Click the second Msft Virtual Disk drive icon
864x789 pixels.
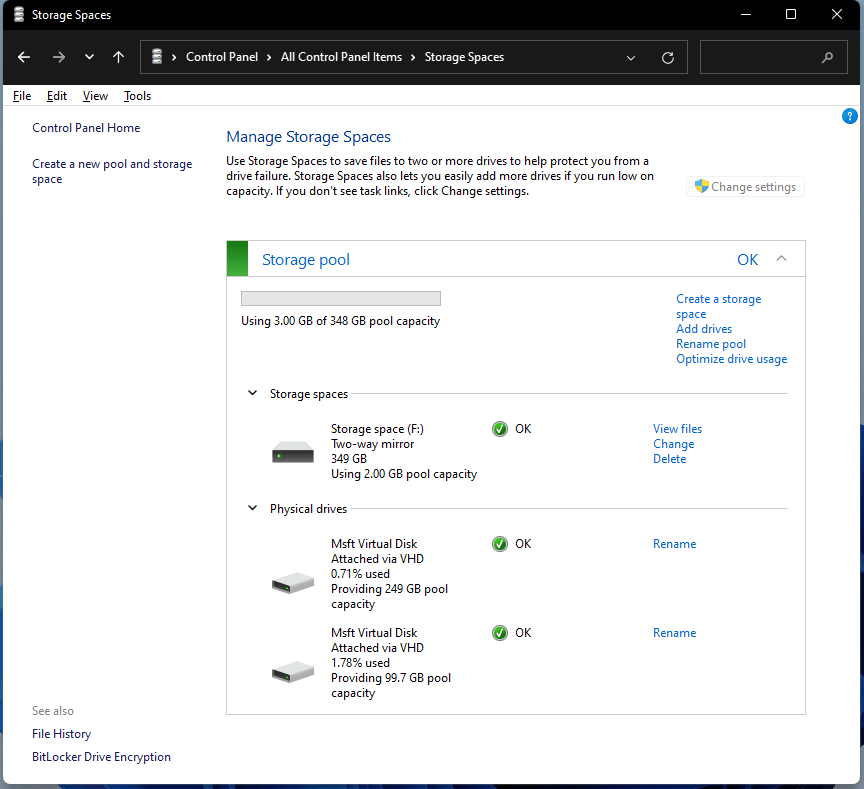[292, 671]
